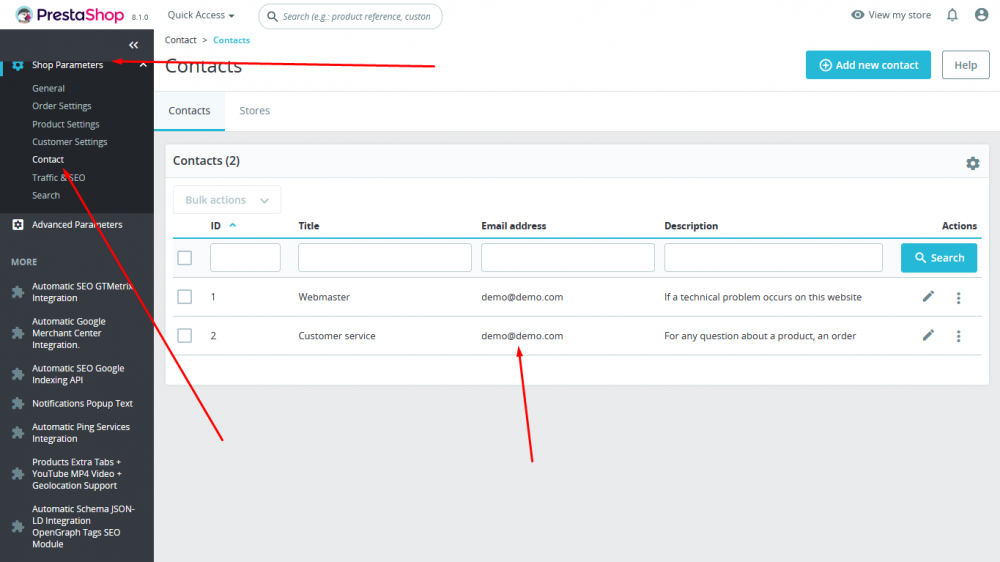Click 'For any question about a product' description
Screen dimensions: 1000x562
[760, 336]
